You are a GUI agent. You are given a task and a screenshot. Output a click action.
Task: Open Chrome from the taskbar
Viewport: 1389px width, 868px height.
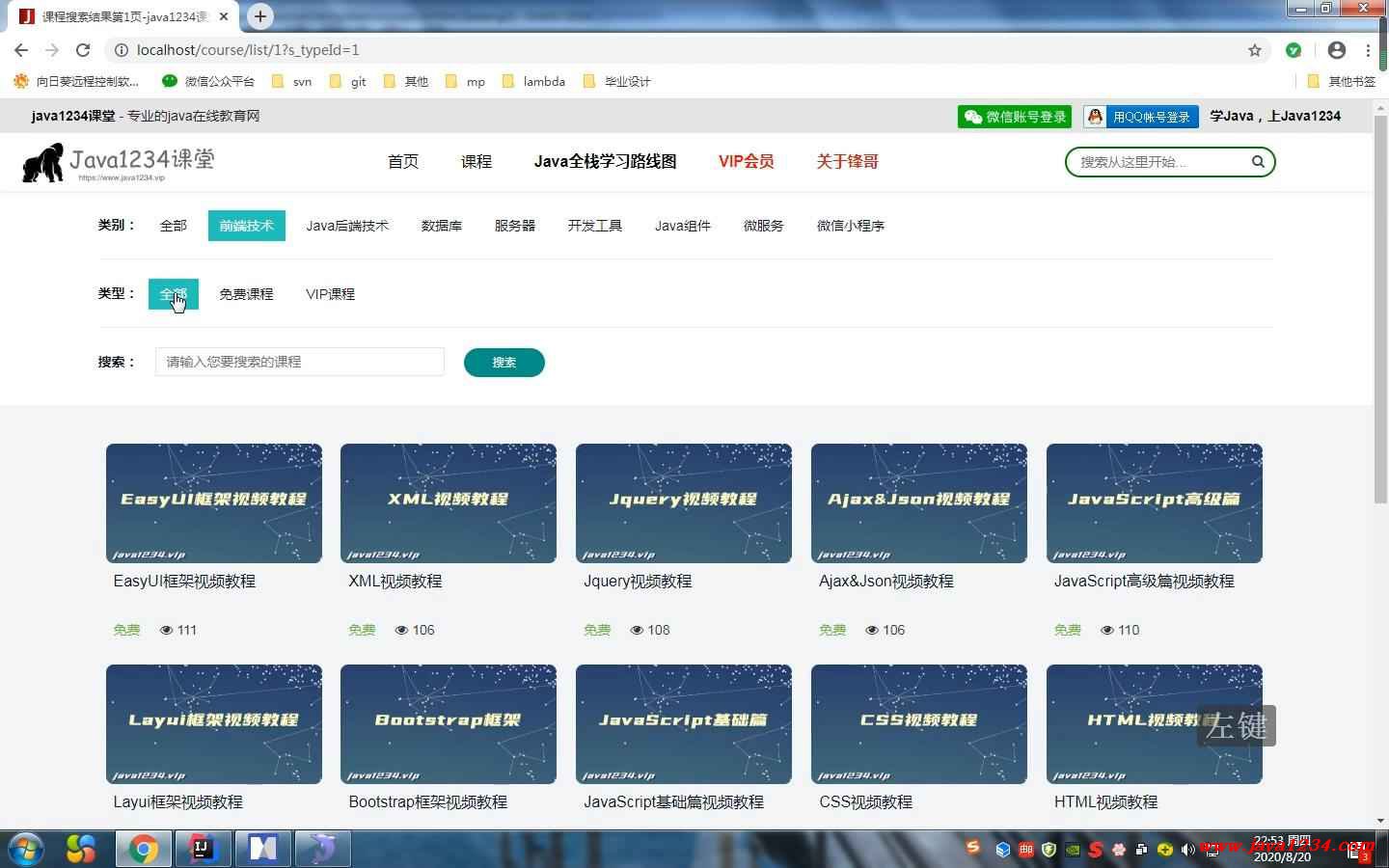pos(144,849)
